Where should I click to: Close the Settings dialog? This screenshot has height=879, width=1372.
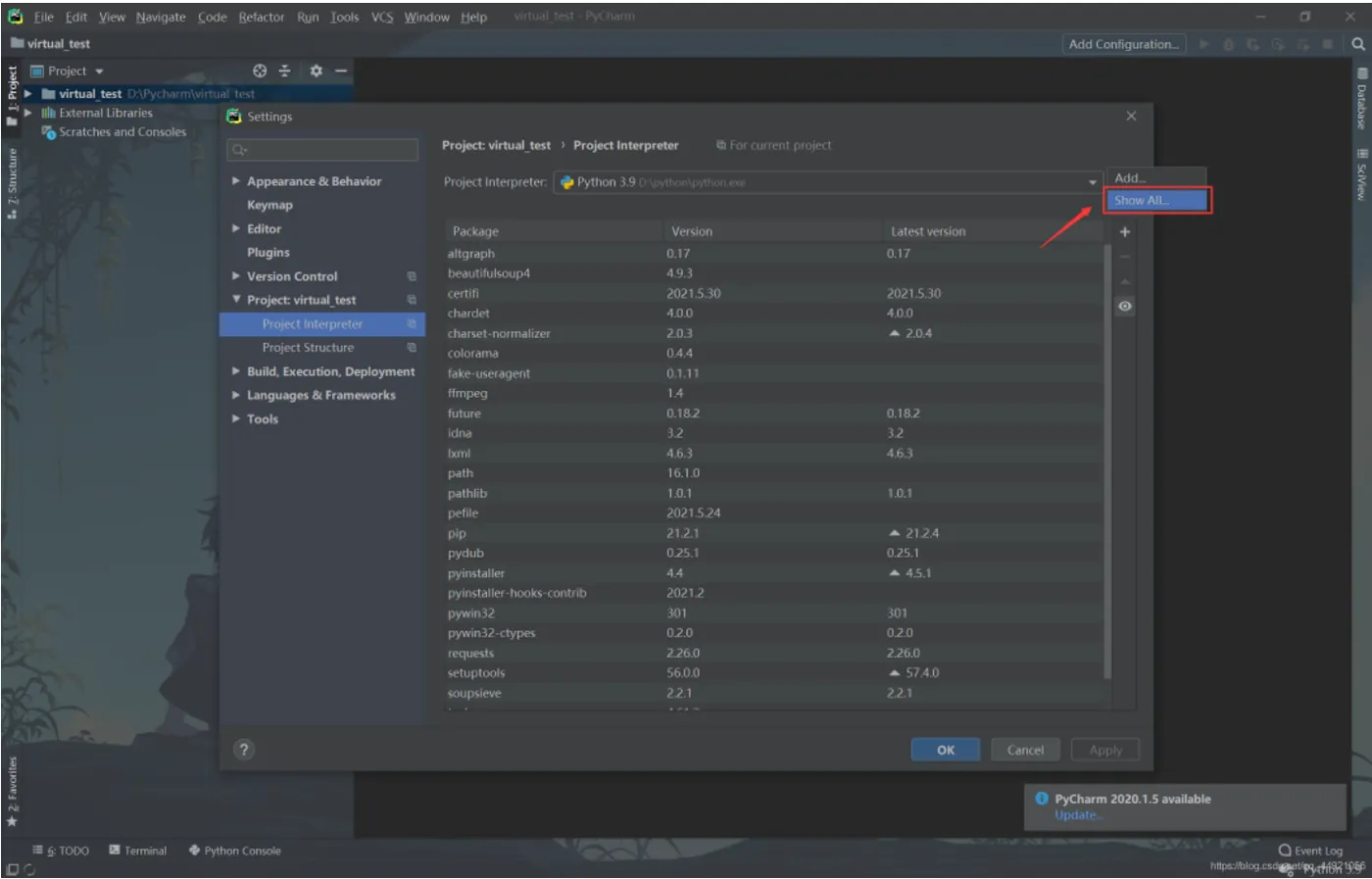[1131, 116]
